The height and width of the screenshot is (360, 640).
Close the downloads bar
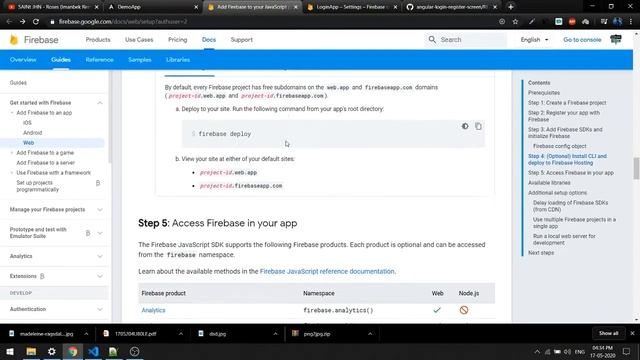coord(632,333)
